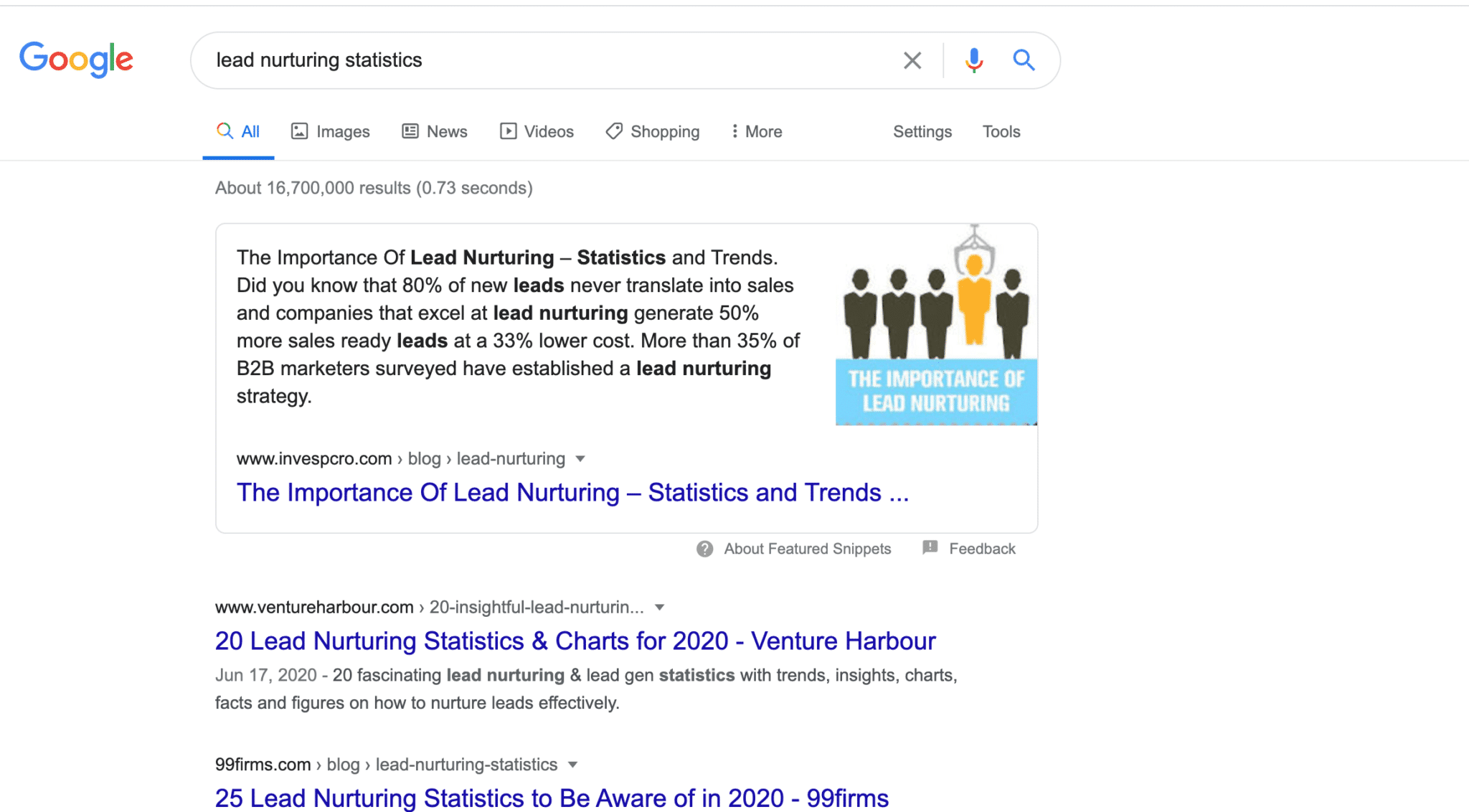1469x812 pixels.
Task: Expand the More search options menu
Action: coord(756,131)
